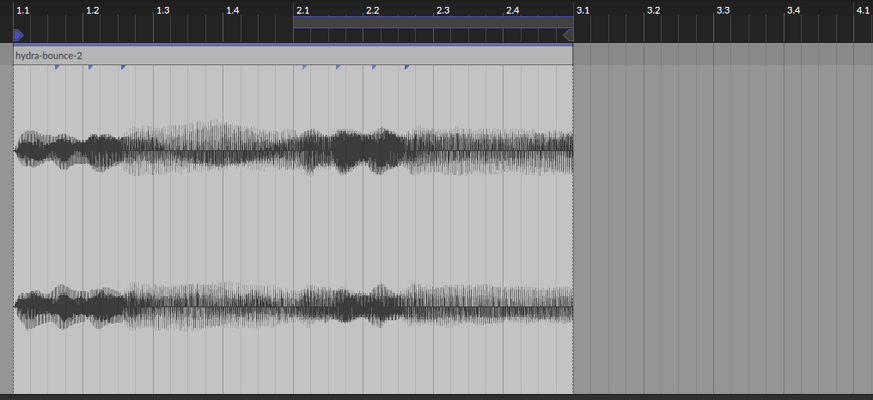Select the last onset marker before 2.3
The image size is (873, 400).
tap(407, 67)
